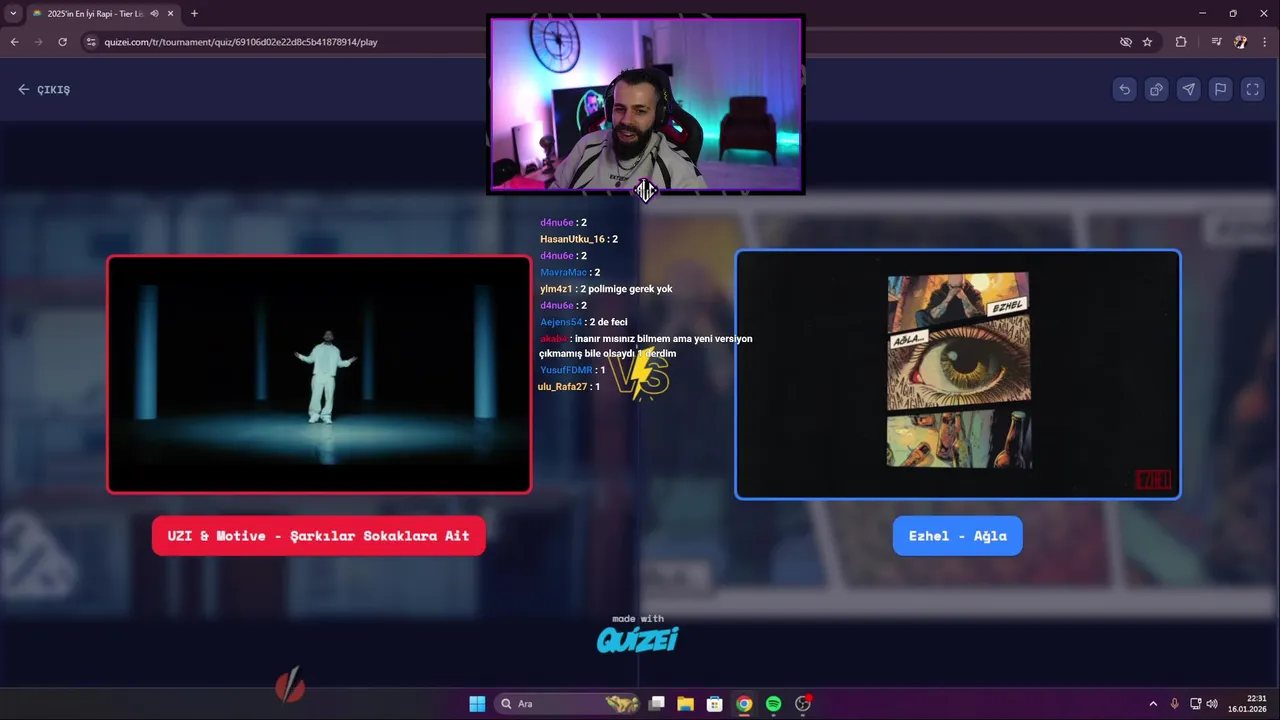Click the crossed-eye tracking protection icon
The height and width of the screenshot is (720, 1280).
pyautogui.click(x=1126, y=42)
